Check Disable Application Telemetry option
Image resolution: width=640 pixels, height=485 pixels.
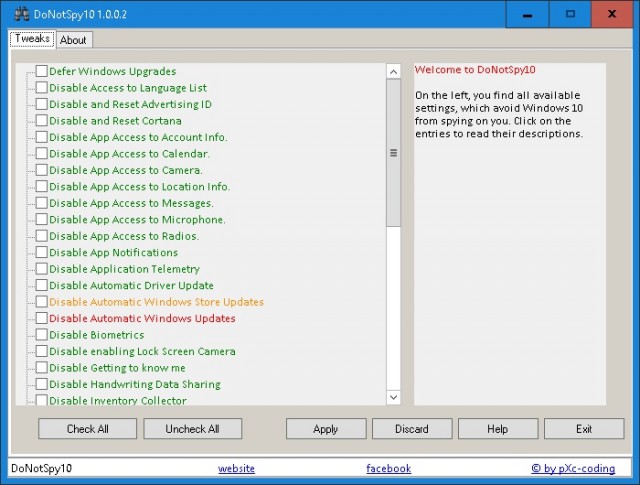pyautogui.click(x=42, y=269)
